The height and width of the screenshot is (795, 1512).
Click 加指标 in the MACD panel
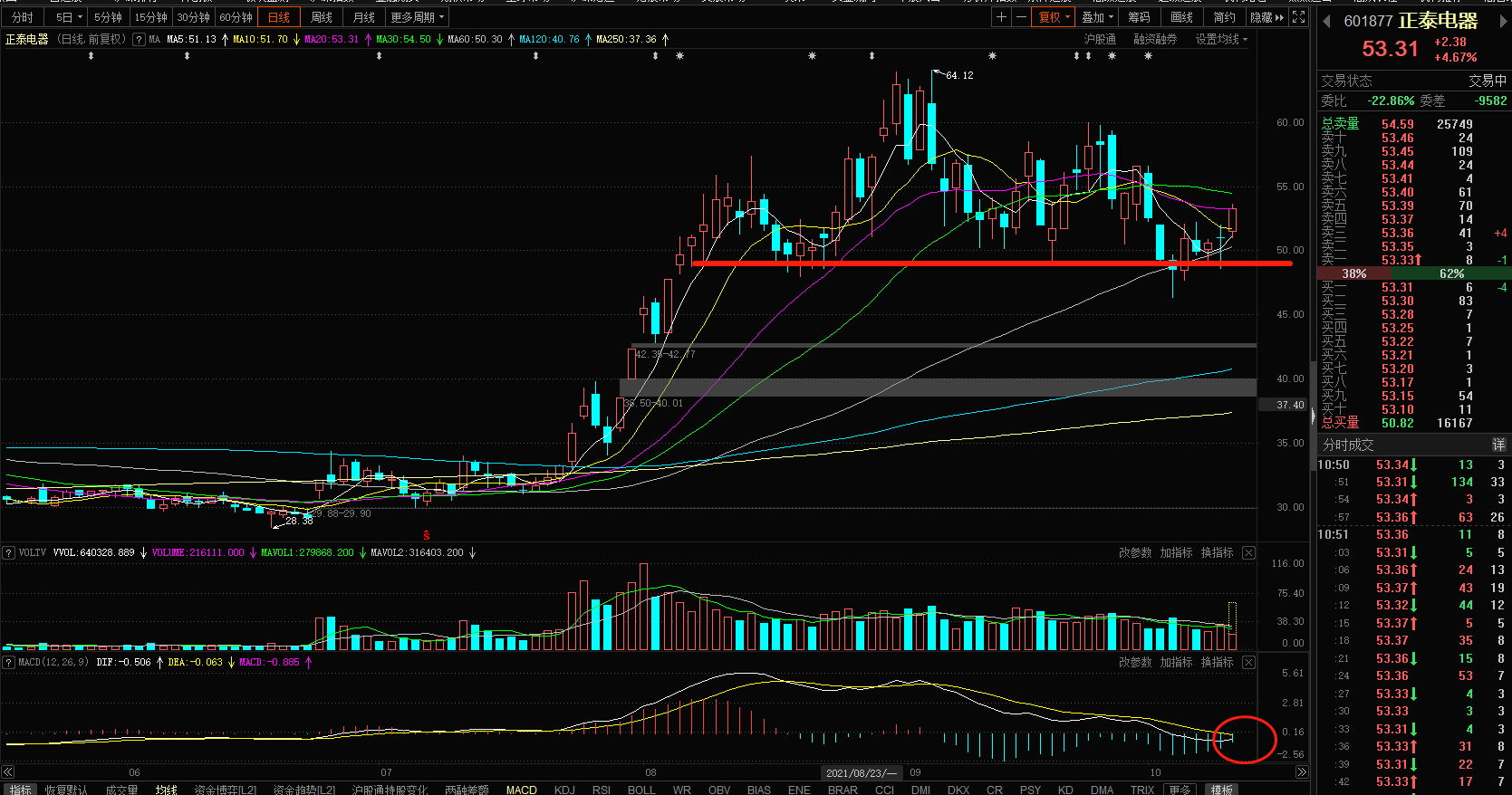click(1176, 662)
